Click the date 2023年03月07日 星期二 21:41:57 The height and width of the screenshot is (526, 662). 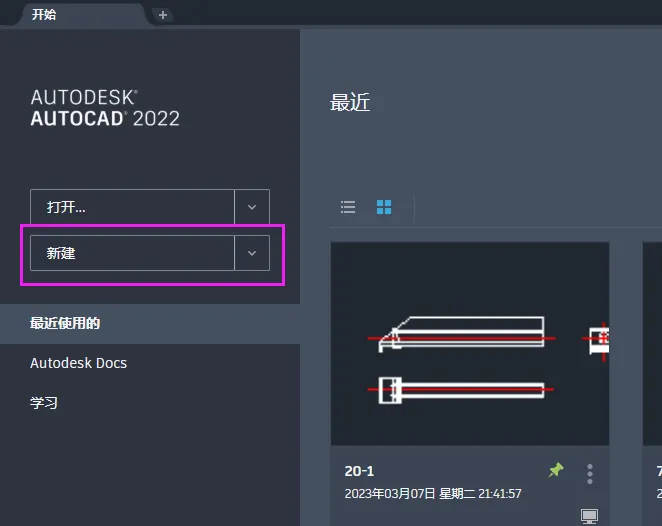pos(433,493)
